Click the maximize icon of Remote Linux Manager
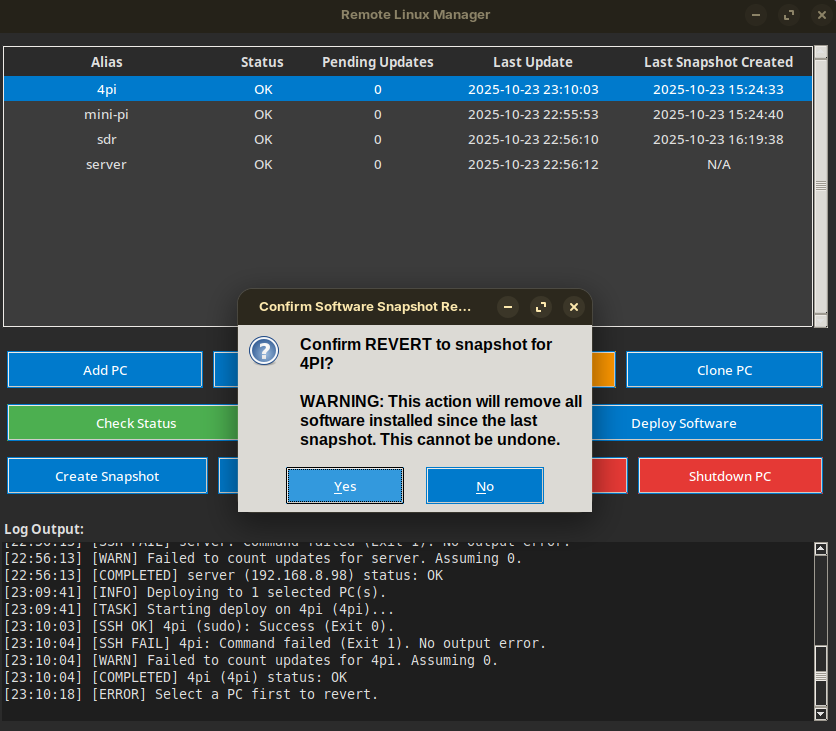This screenshot has height=731, width=836. pyautogui.click(x=788, y=15)
